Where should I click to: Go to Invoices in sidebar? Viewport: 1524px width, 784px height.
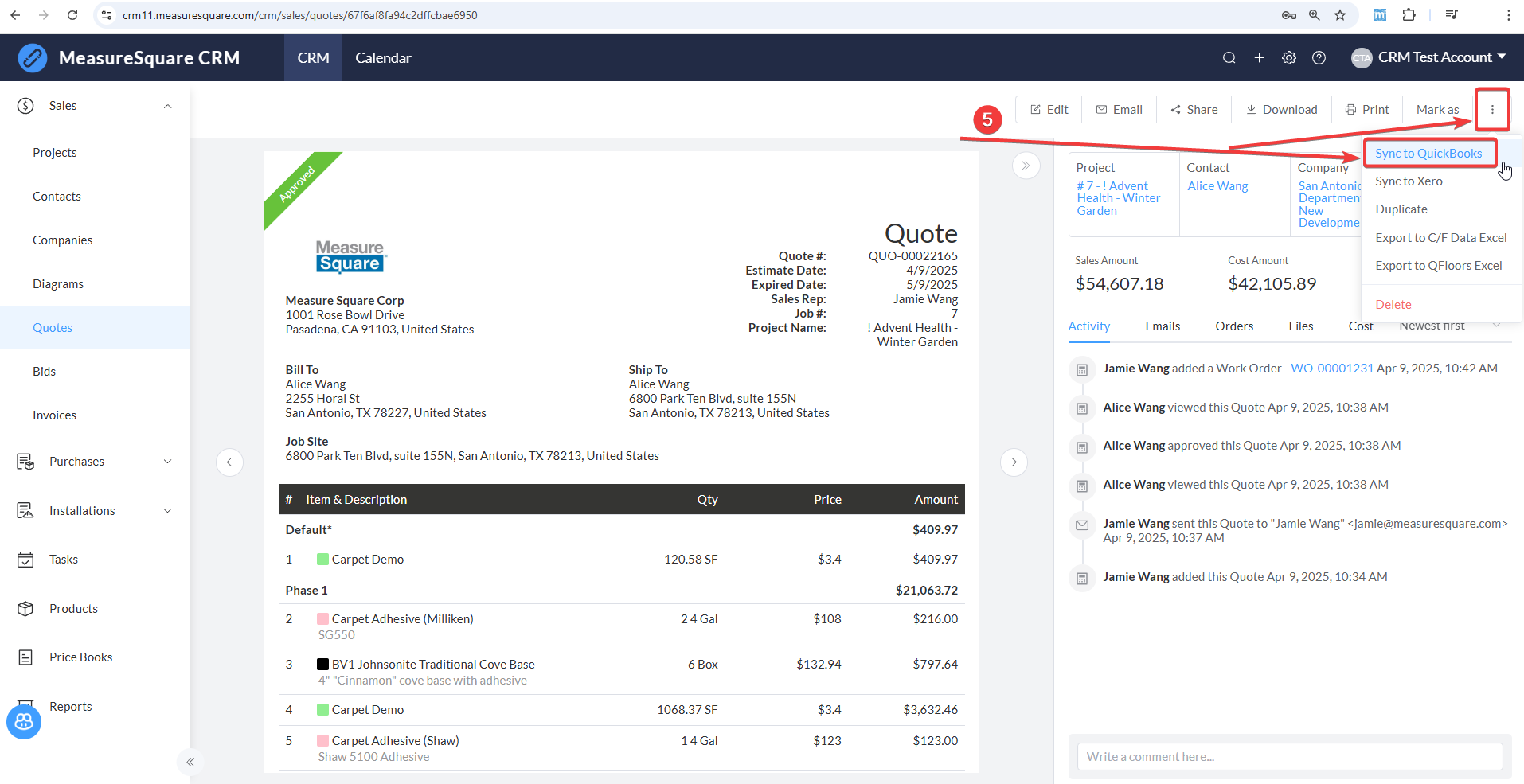(55, 415)
